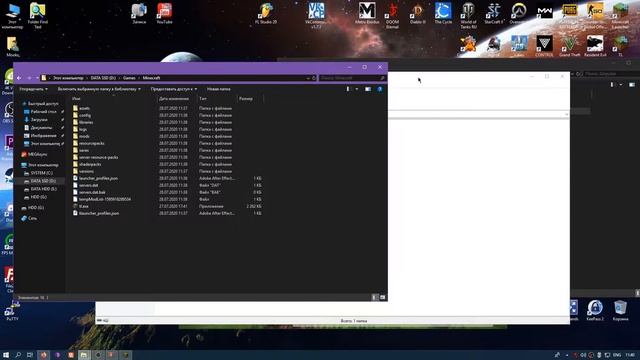This screenshot has width=640, height=360.
Task: Click DATA SSD (D:) in address path
Action: tap(103, 78)
